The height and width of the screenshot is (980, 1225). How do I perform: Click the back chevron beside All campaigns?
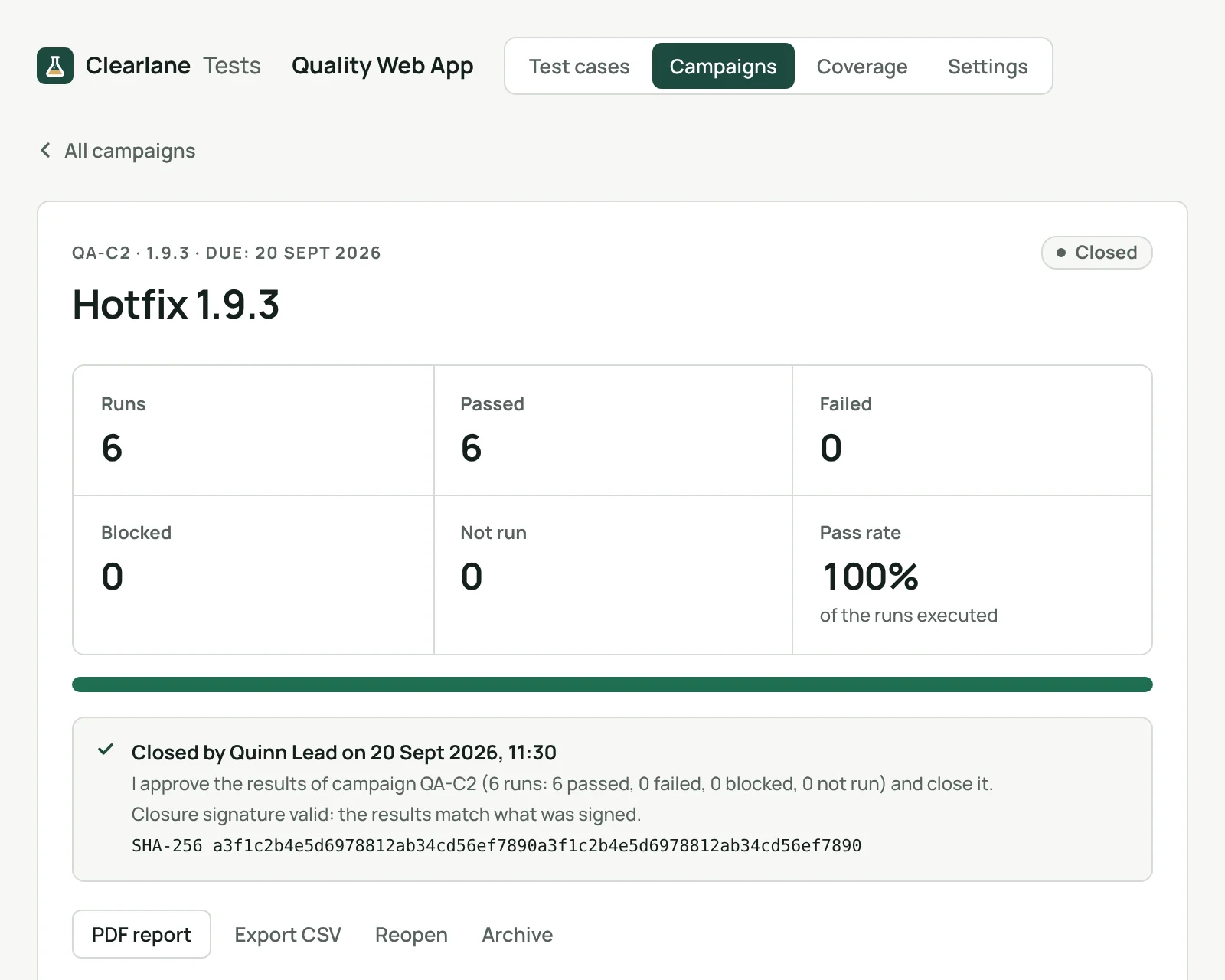pos(45,150)
